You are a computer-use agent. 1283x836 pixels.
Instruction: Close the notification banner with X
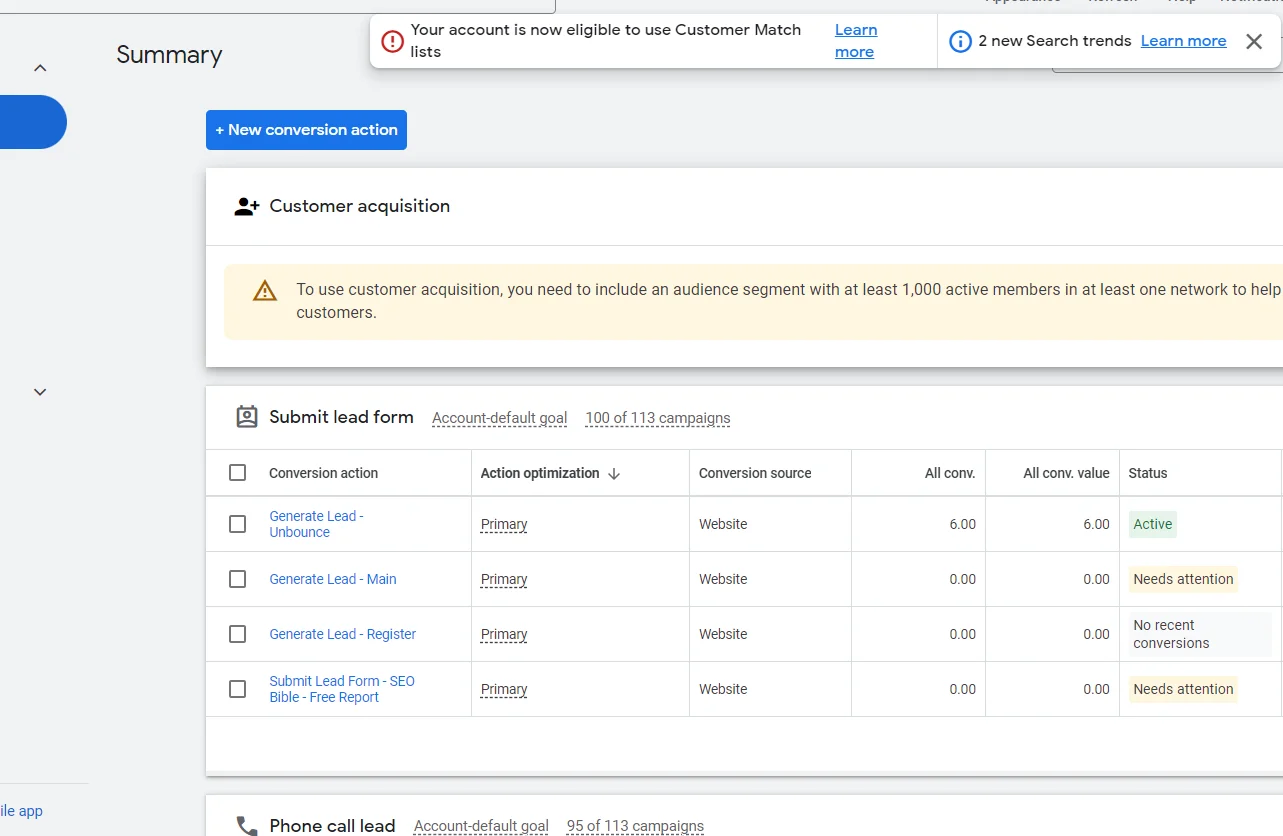(x=1254, y=41)
